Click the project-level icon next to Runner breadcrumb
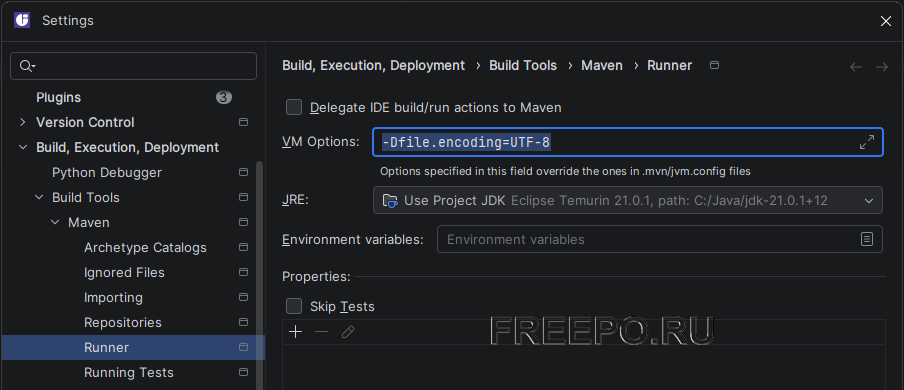 click(x=714, y=65)
